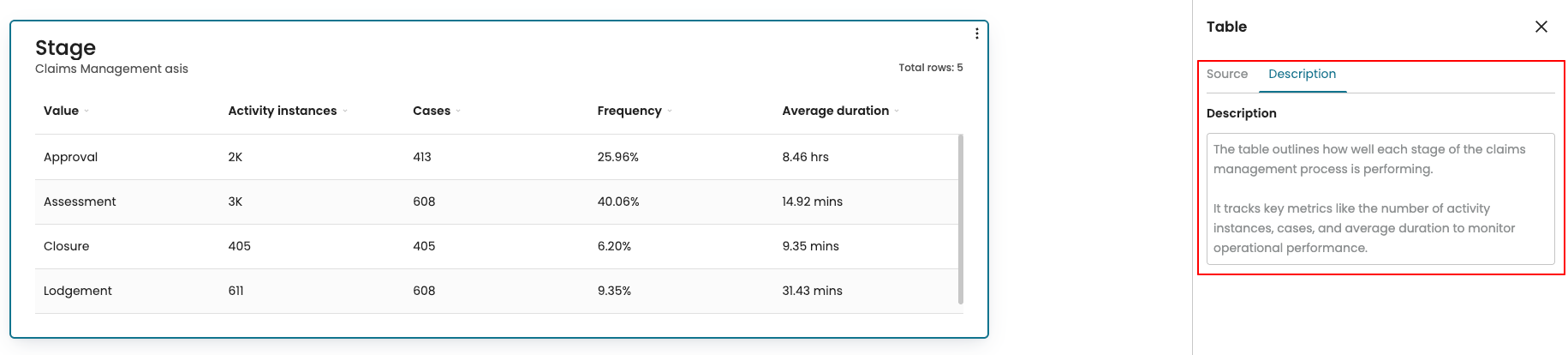Viewport: 1568px width, 355px height.
Task: Click the Claims Management asis subtitle
Action: coord(111,69)
